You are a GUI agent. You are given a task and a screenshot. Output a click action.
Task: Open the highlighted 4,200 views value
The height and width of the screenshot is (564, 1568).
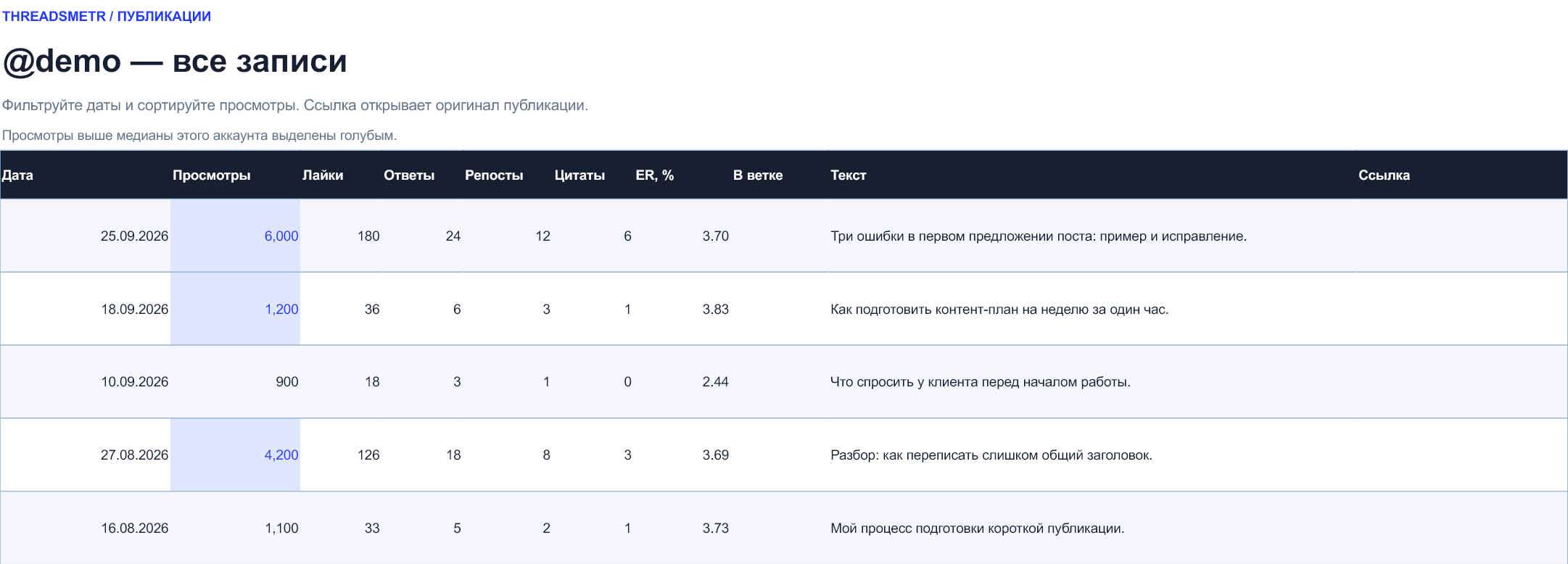pyautogui.click(x=281, y=455)
